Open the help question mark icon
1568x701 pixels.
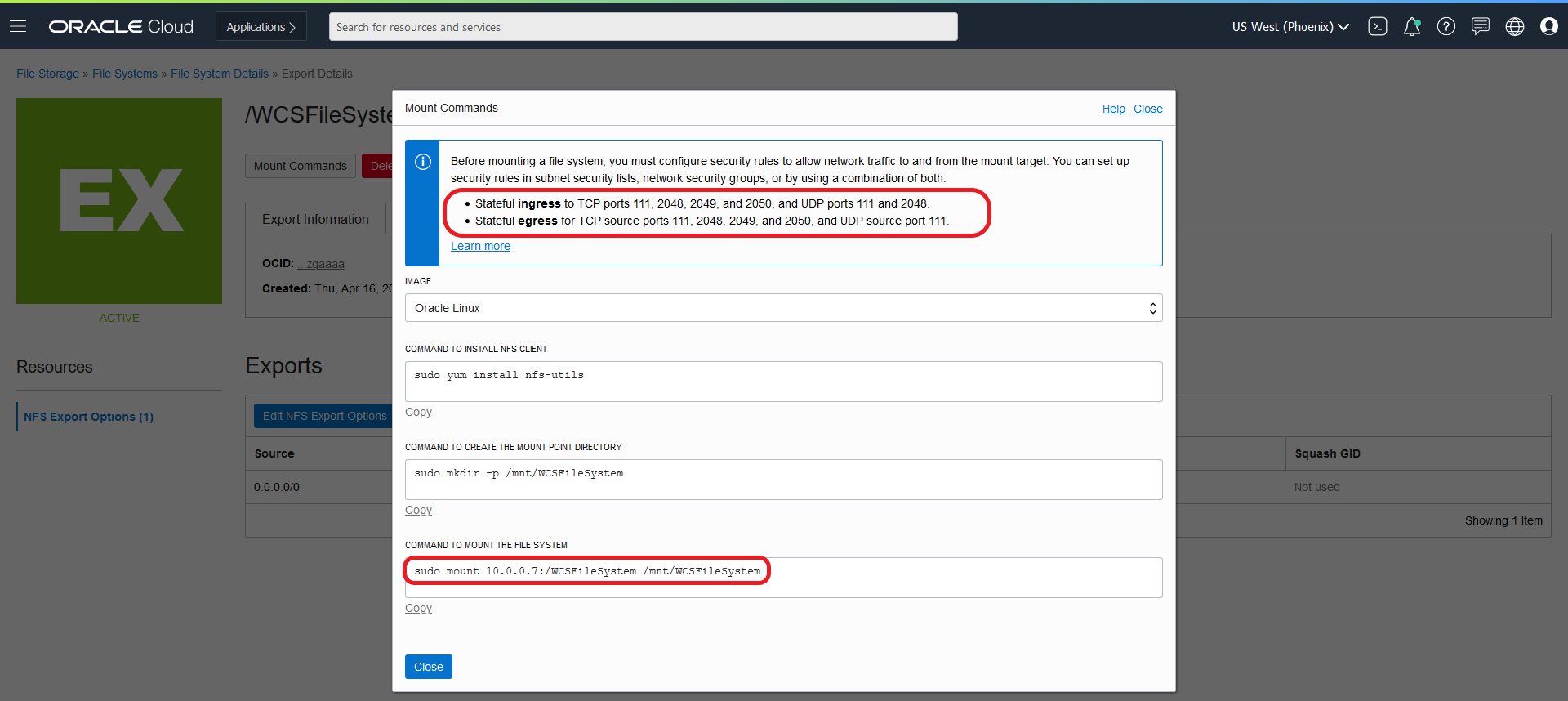pos(1446,26)
